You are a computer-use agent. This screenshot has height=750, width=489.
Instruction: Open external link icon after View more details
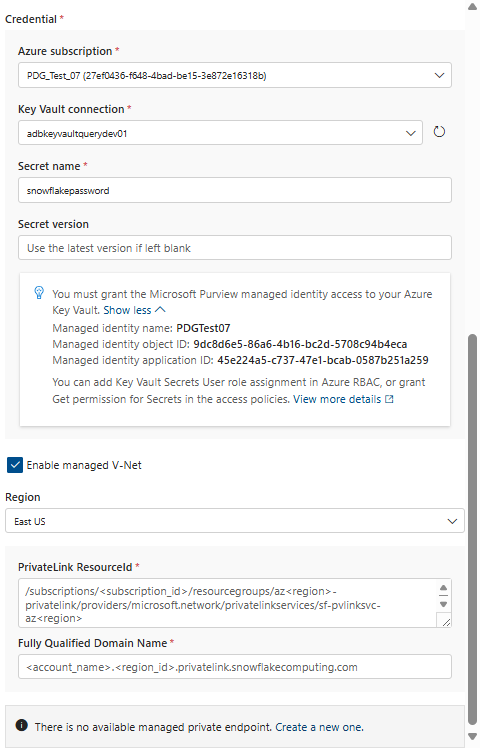tap(389, 399)
